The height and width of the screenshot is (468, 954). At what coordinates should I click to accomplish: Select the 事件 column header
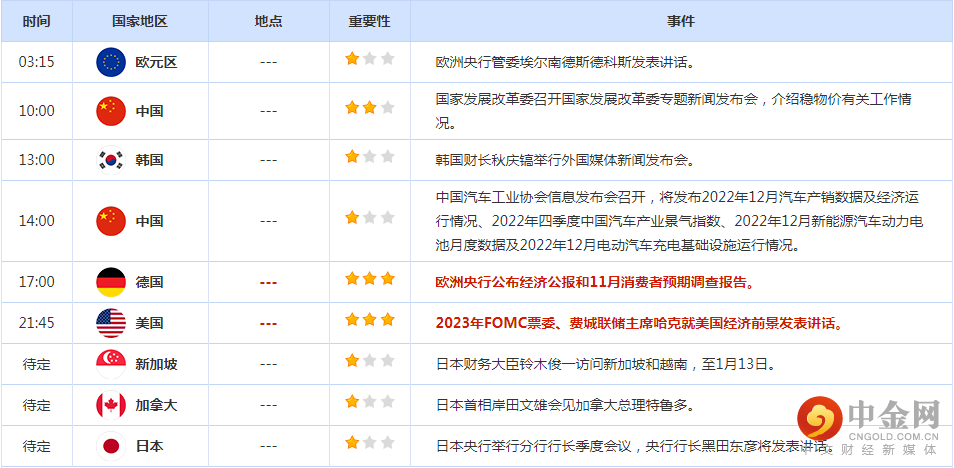681,21
